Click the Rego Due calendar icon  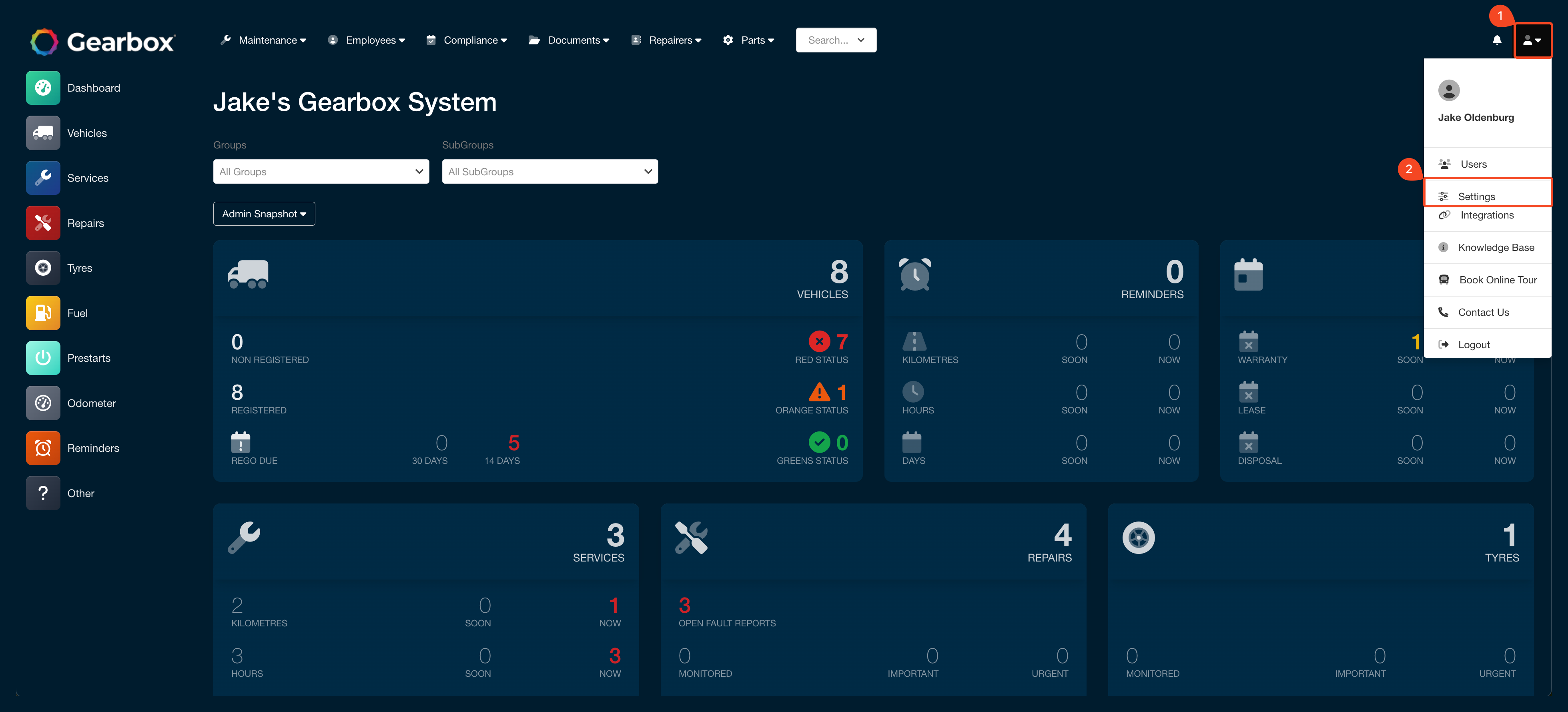pos(241,442)
